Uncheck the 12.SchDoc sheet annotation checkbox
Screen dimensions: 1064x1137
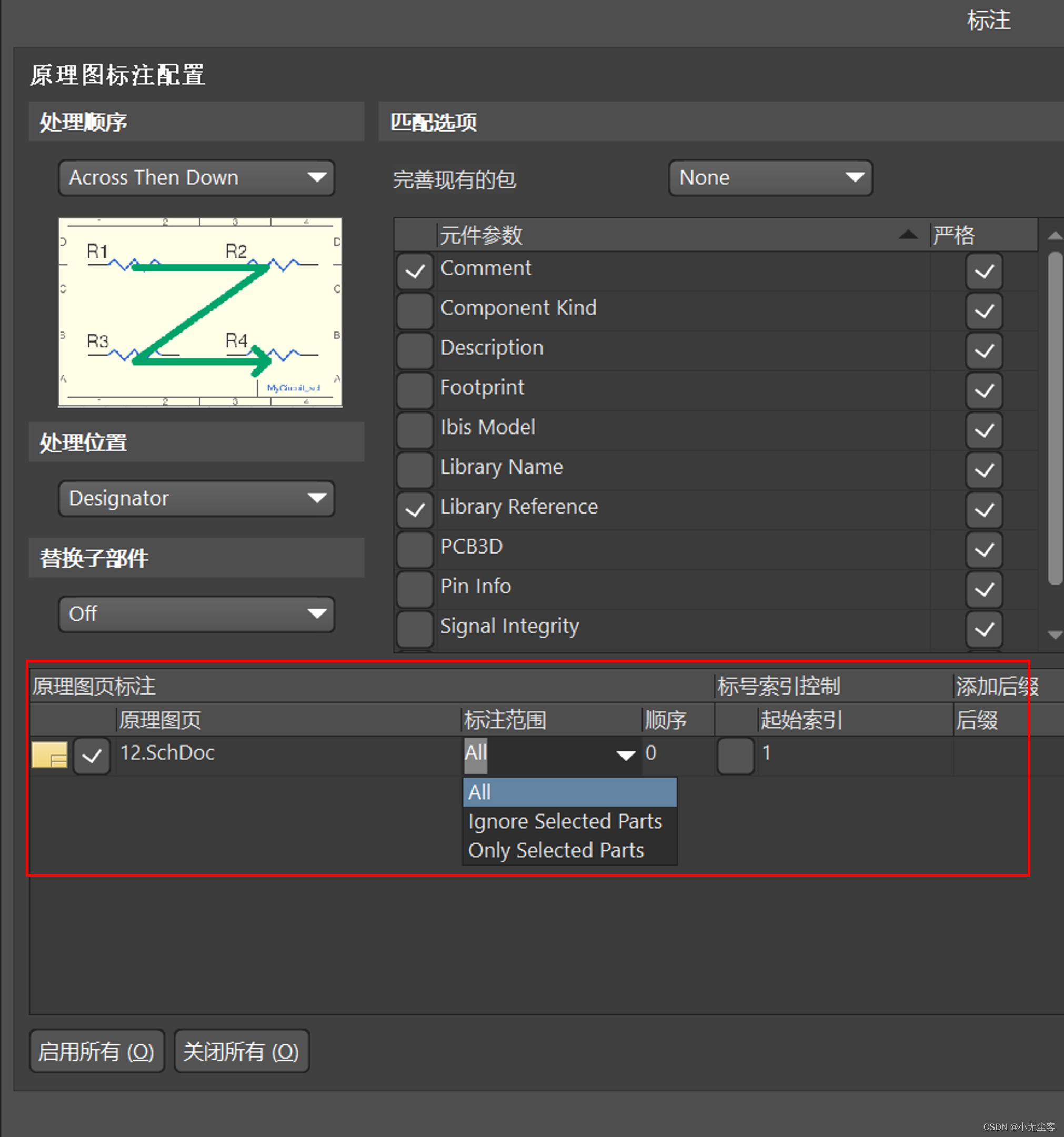point(92,755)
